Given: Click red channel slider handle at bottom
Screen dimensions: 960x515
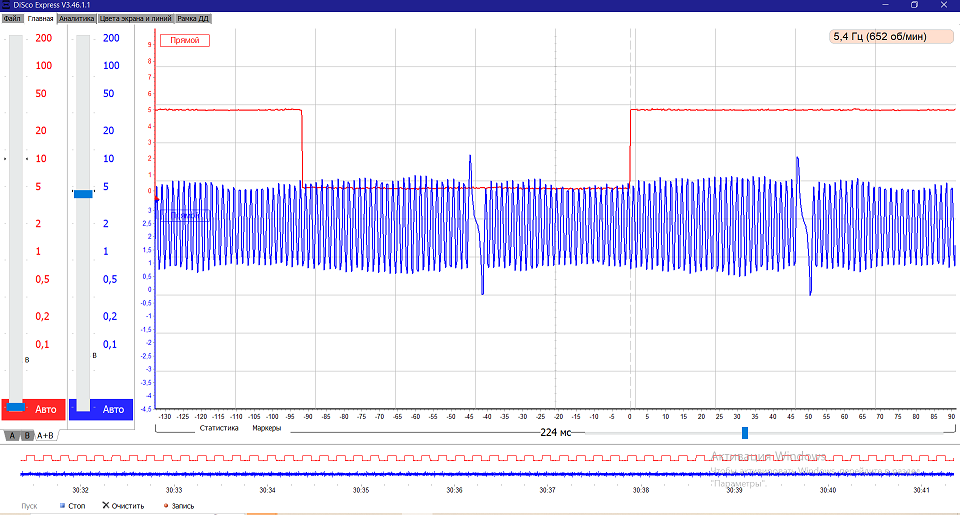Looking at the screenshot, I should pyautogui.click(x=16, y=407).
